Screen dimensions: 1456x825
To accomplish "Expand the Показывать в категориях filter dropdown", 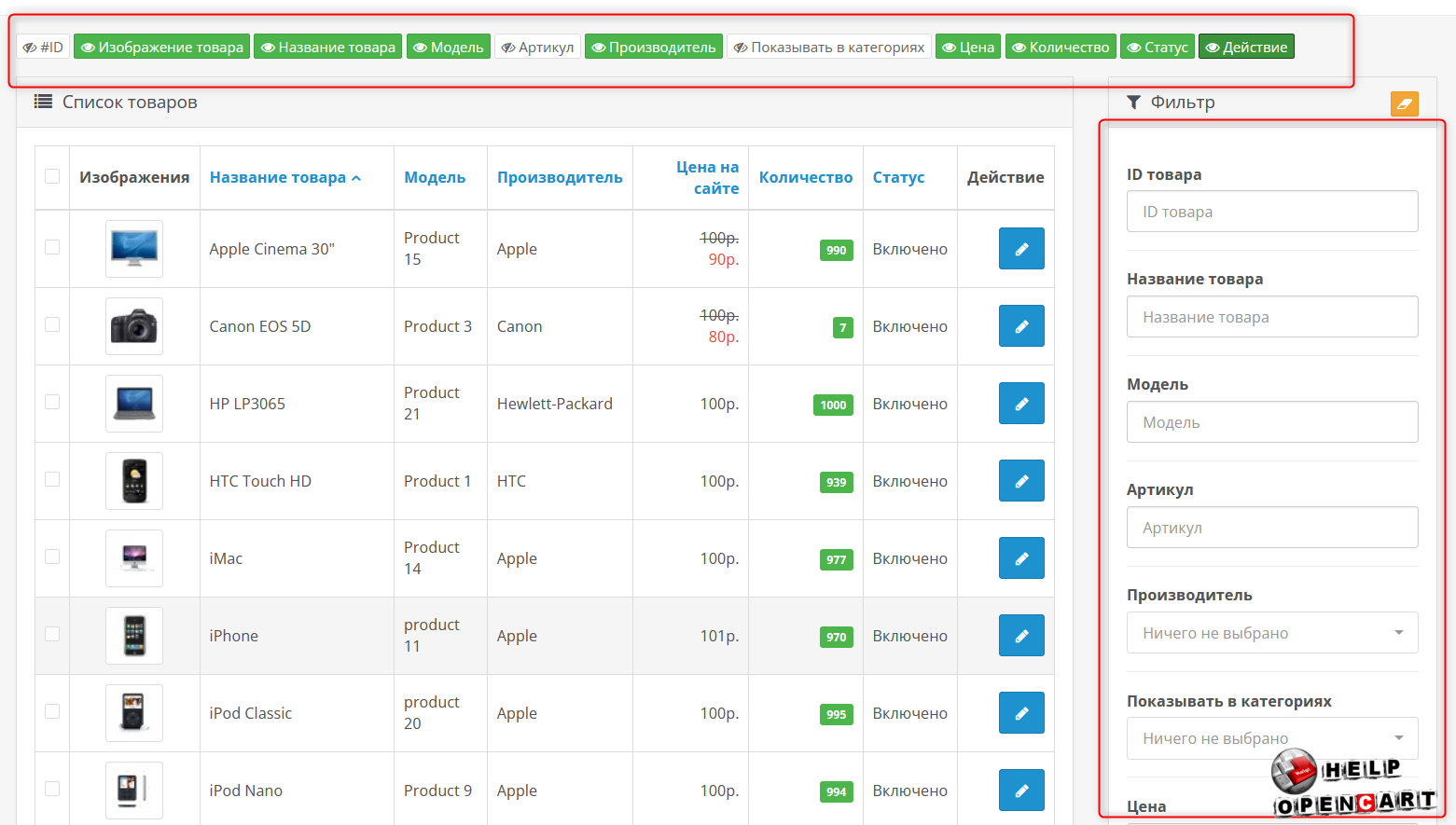I will tap(1271, 738).
